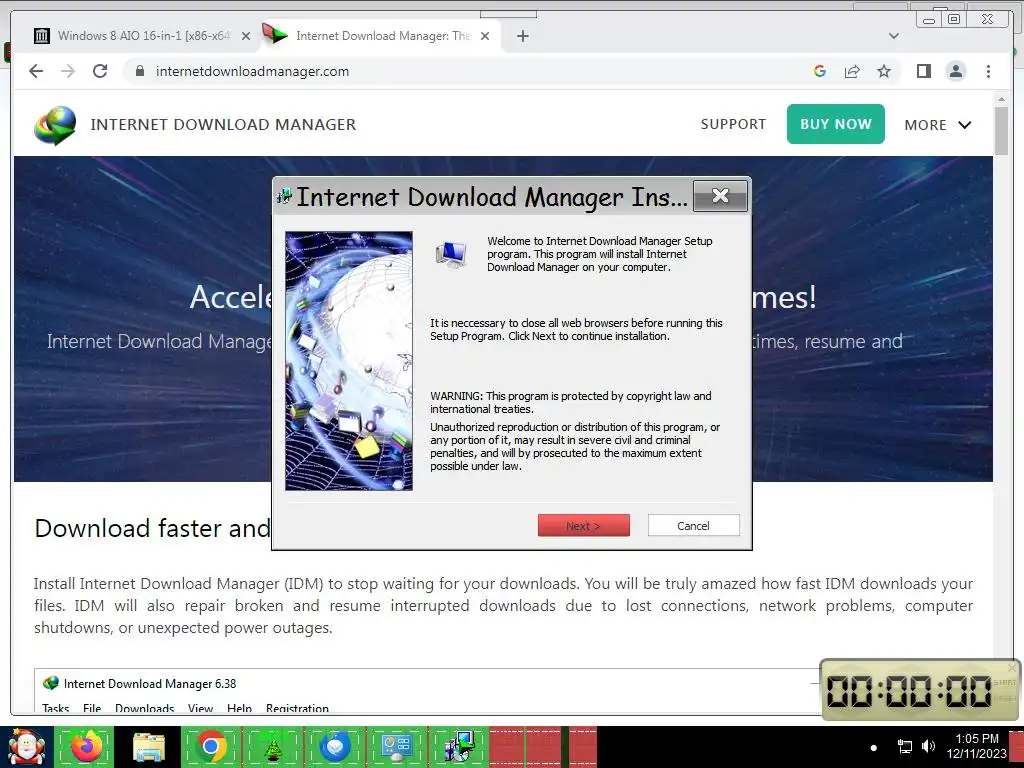1024x768 pixels.
Task: Click the Christmas tree taskbar icon
Action: tap(273, 747)
